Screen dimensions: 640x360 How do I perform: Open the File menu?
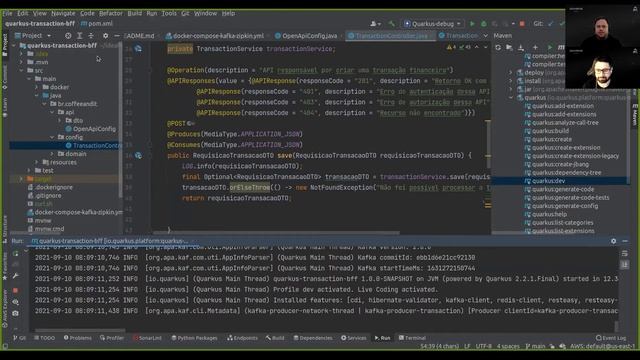[x=7, y=13]
